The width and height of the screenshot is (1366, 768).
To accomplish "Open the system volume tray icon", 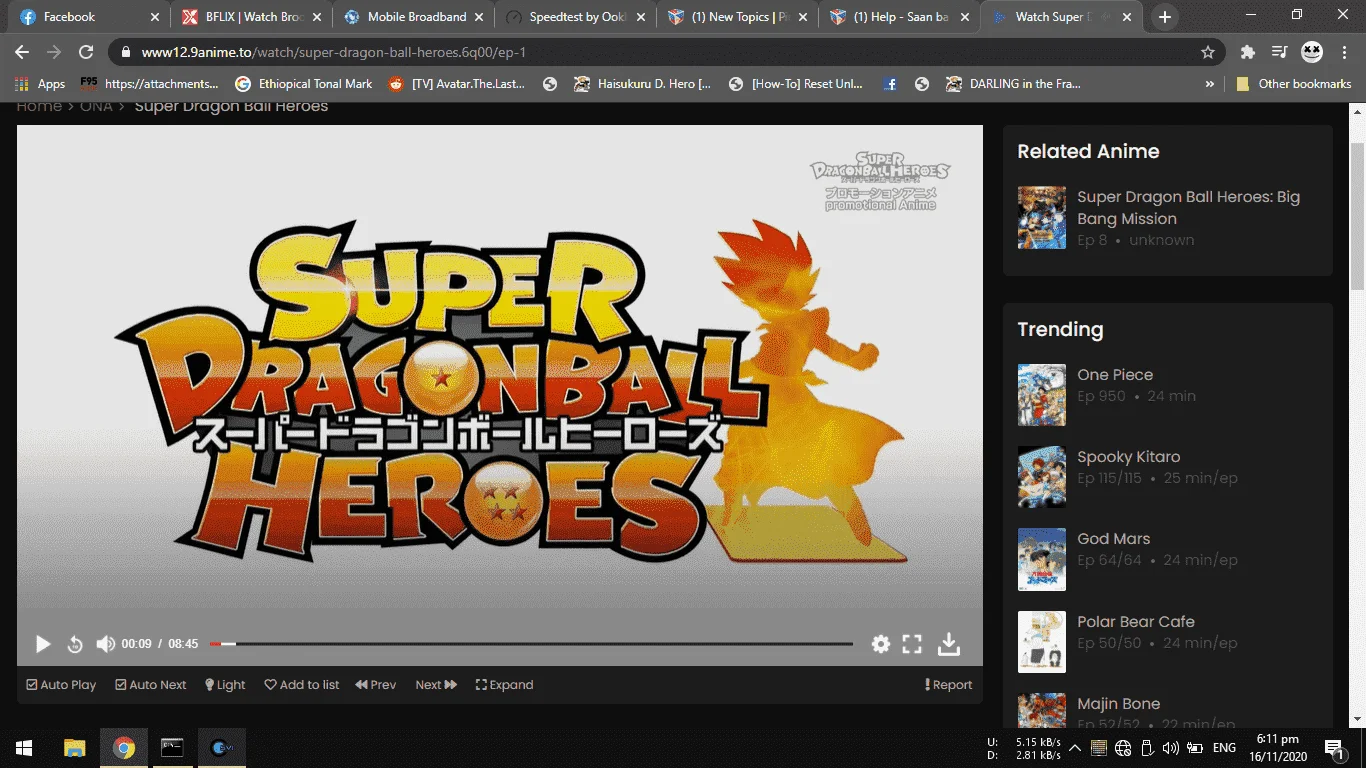I will click(1171, 748).
